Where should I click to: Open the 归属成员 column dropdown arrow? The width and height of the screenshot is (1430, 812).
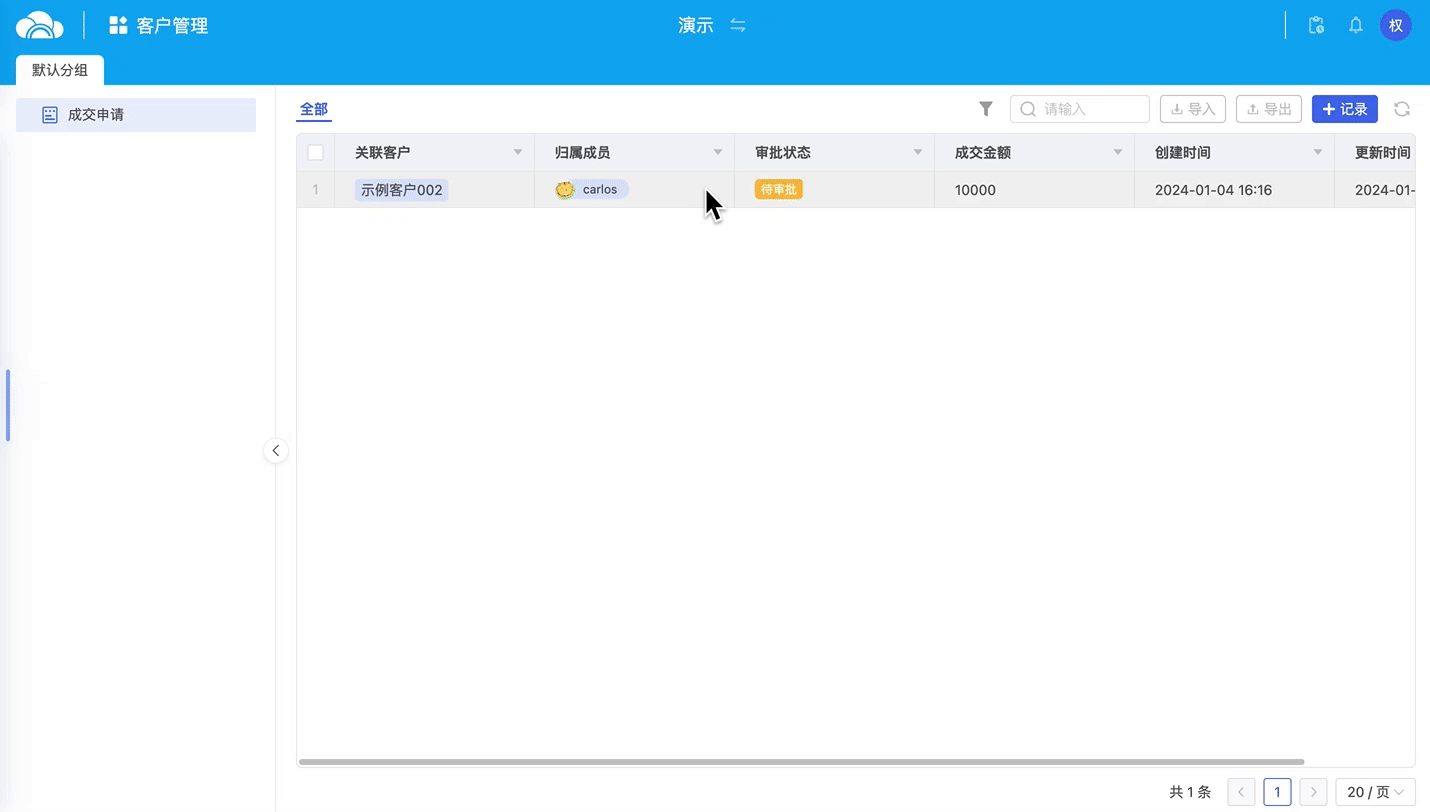tap(718, 153)
